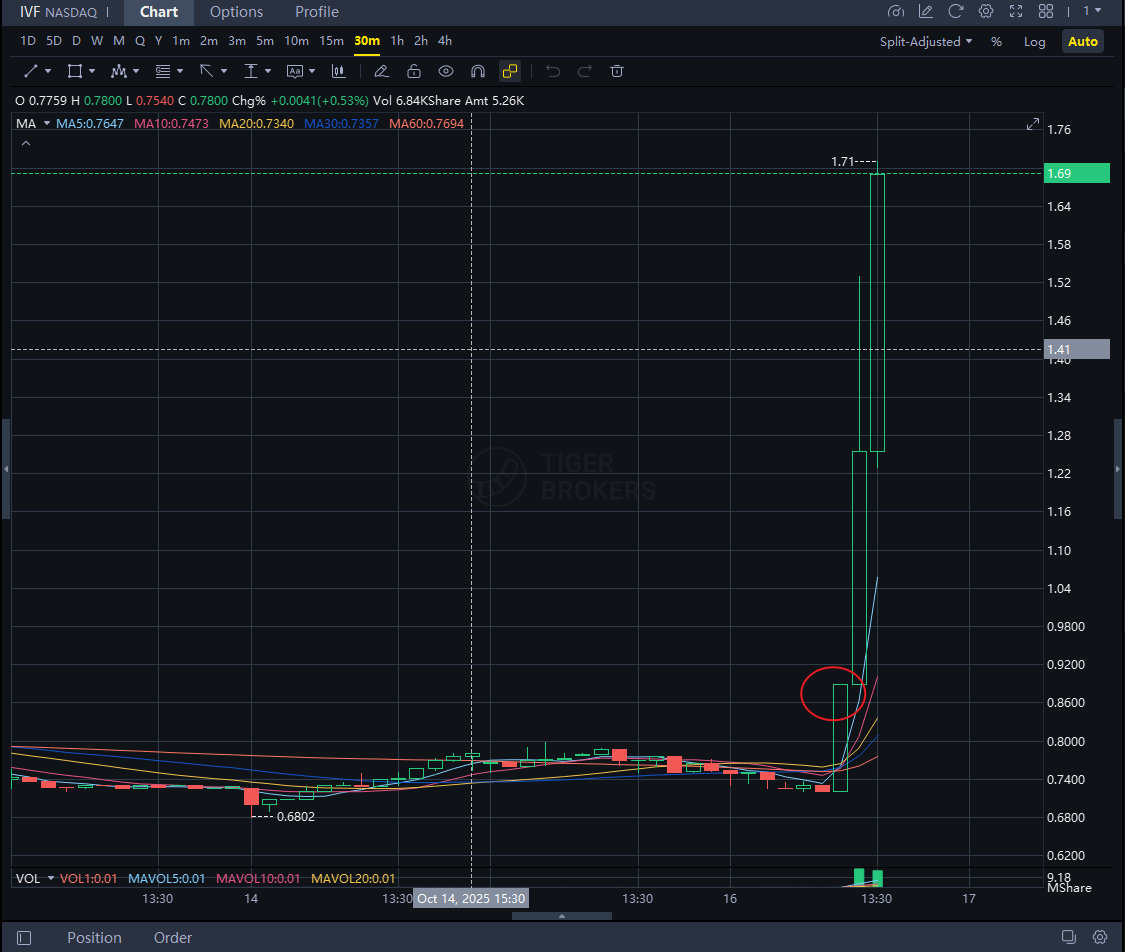This screenshot has height=952, width=1125.
Task: Select the wave pattern drawing tool
Action: [118, 71]
